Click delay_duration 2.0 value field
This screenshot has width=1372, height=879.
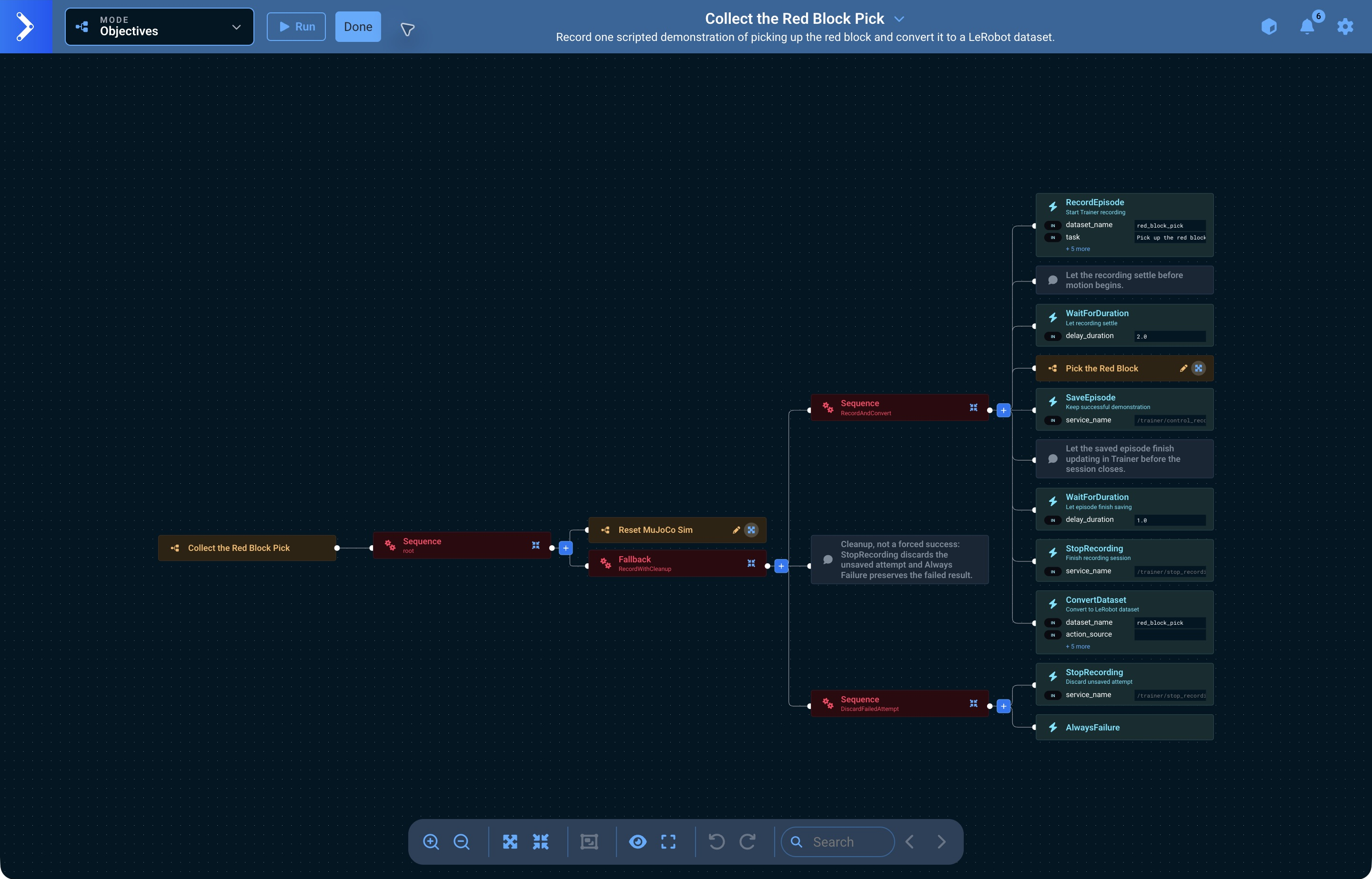(x=1170, y=337)
